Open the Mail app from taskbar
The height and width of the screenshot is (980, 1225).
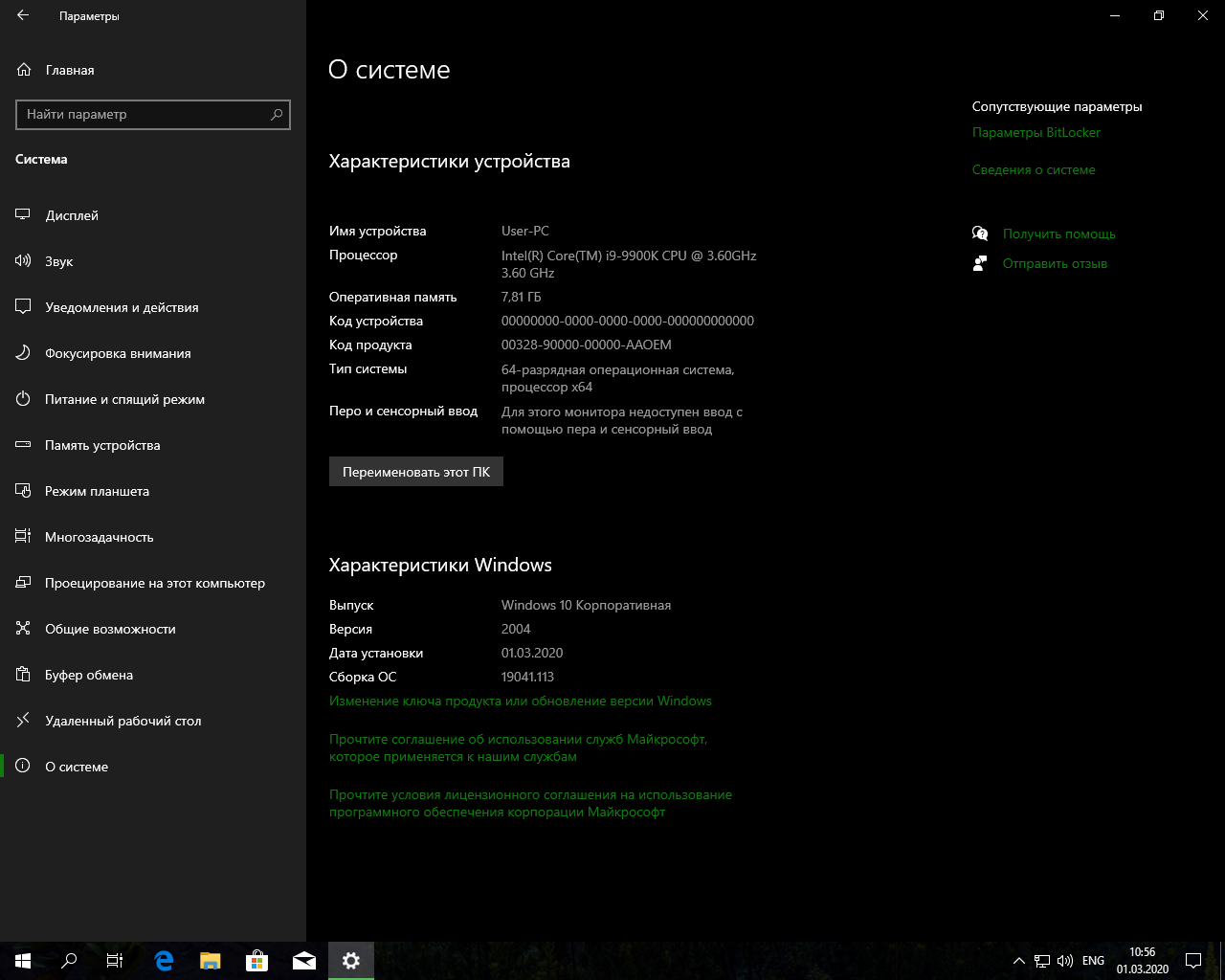pyautogui.click(x=304, y=961)
